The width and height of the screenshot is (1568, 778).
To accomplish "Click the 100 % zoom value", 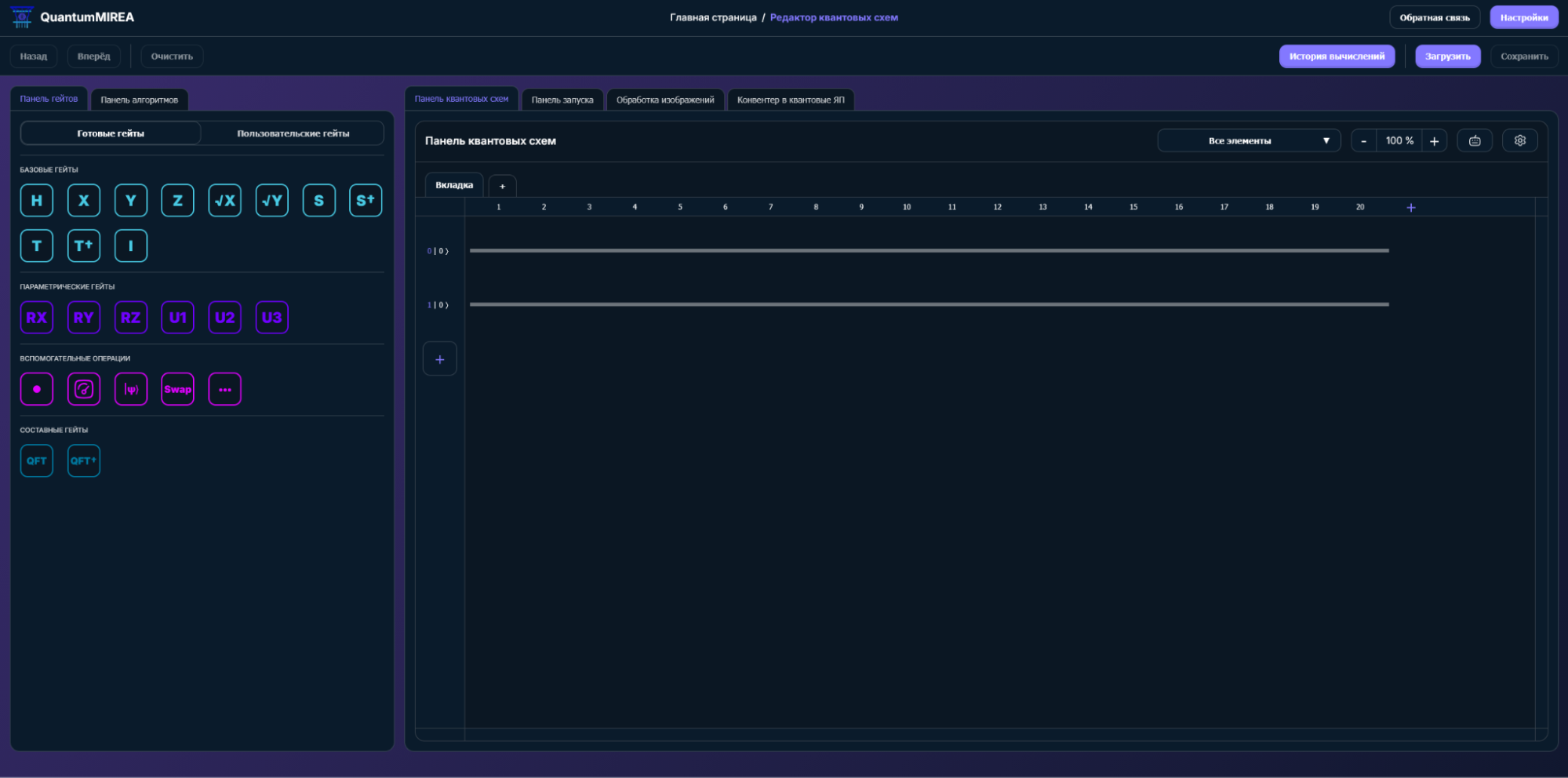I will (x=1399, y=140).
